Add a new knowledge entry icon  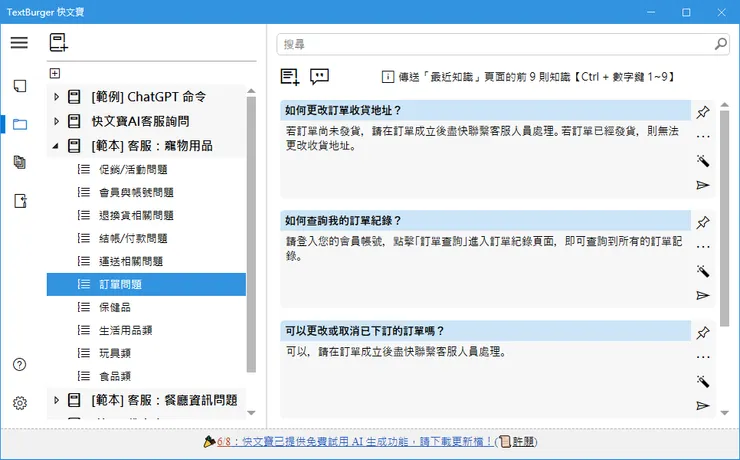point(290,76)
